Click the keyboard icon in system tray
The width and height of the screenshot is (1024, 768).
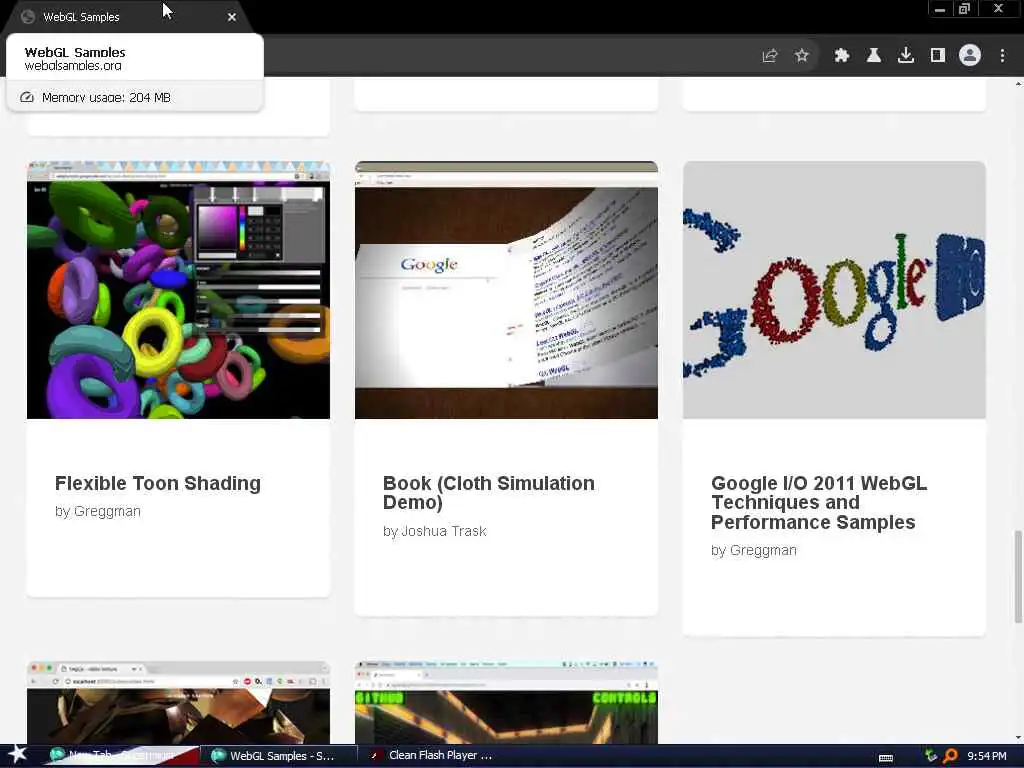click(886, 758)
